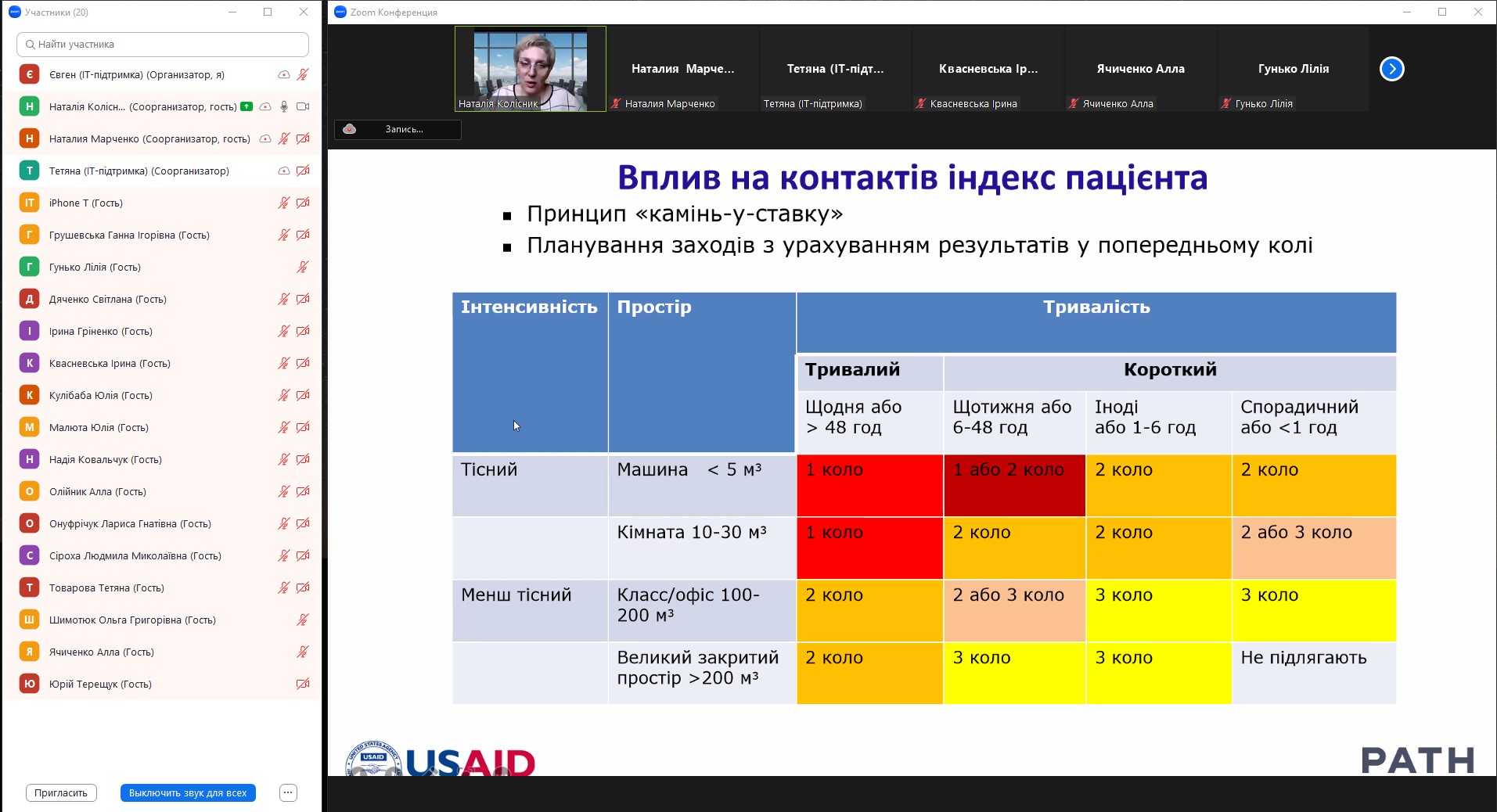Click the cloud recording icon next to Євген
This screenshot has width=1497, height=812.
pyautogui.click(x=284, y=75)
